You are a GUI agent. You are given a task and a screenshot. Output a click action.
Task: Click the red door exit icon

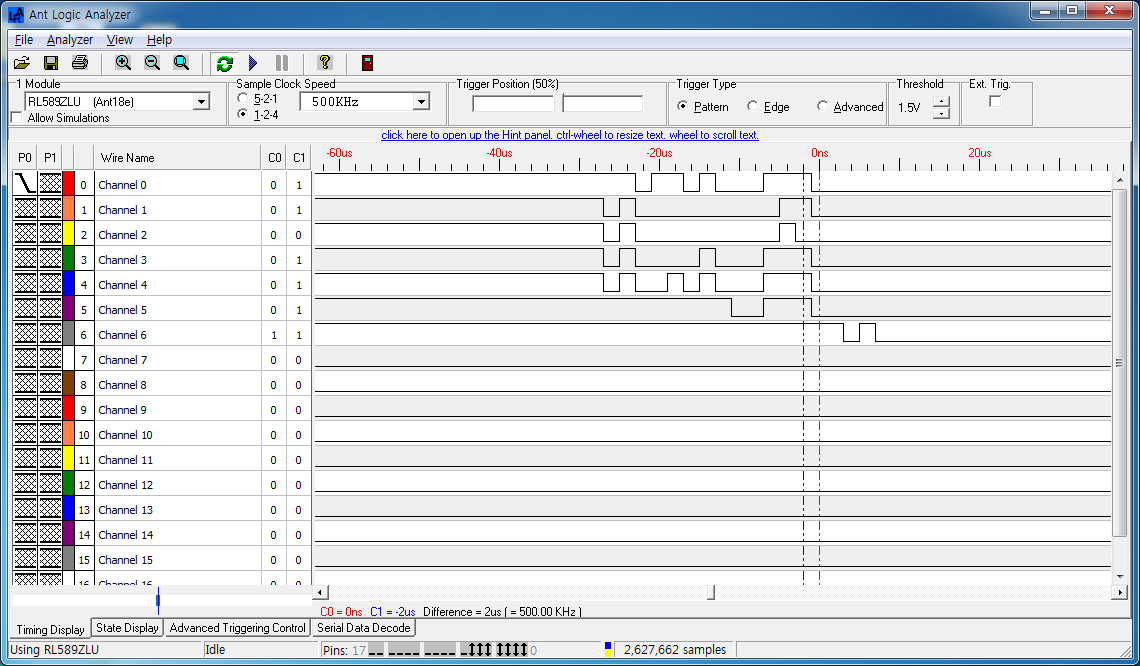pyautogui.click(x=368, y=63)
